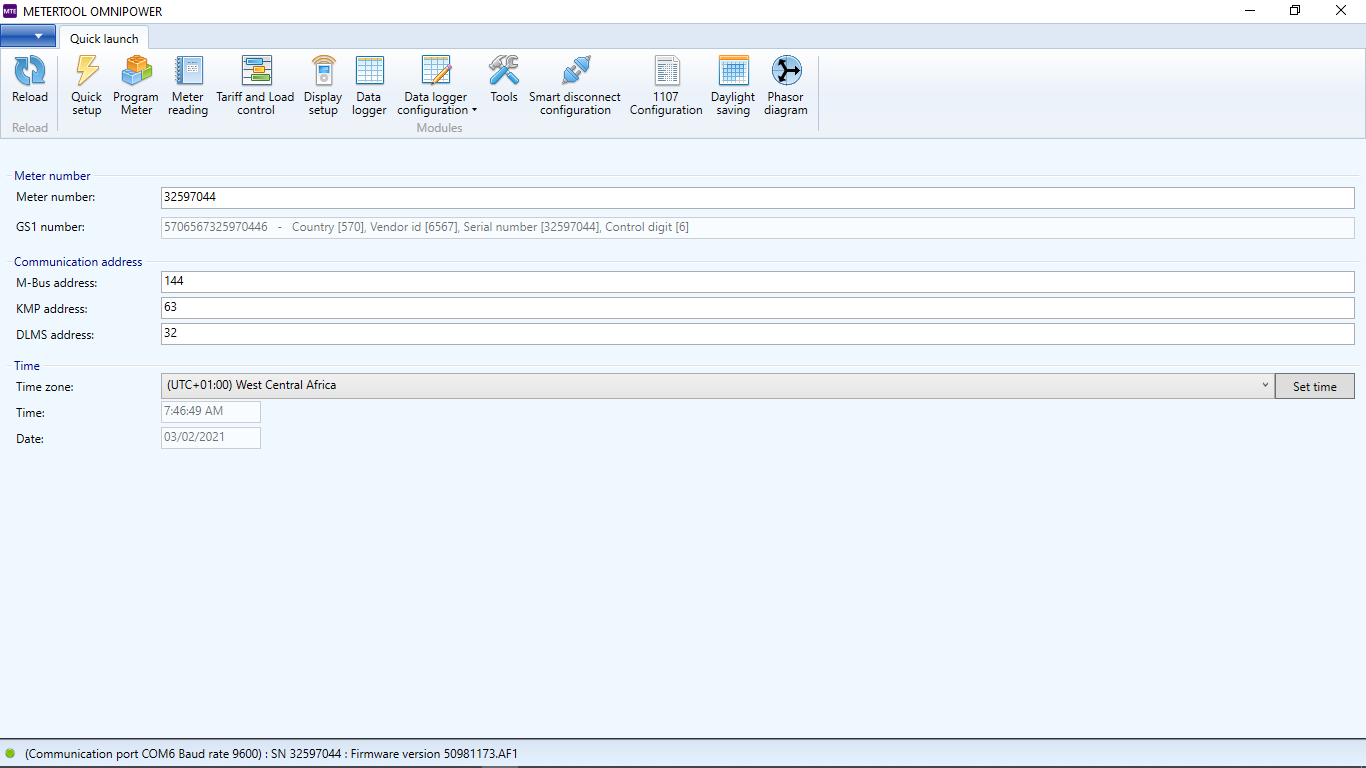Open Daylight saving module
This screenshot has height=768, width=1366.
click(733, 85)
